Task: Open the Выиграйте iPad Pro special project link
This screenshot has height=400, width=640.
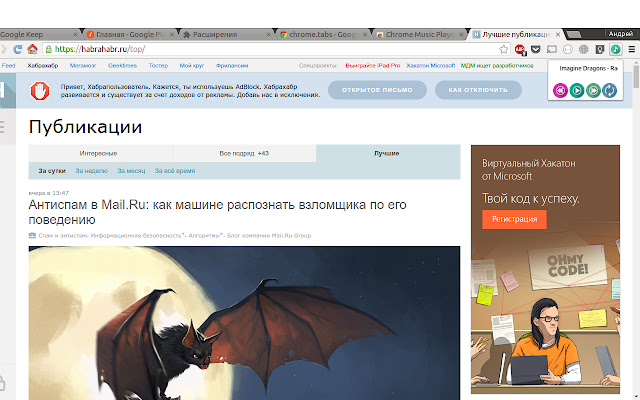Action: coord(373,65)
